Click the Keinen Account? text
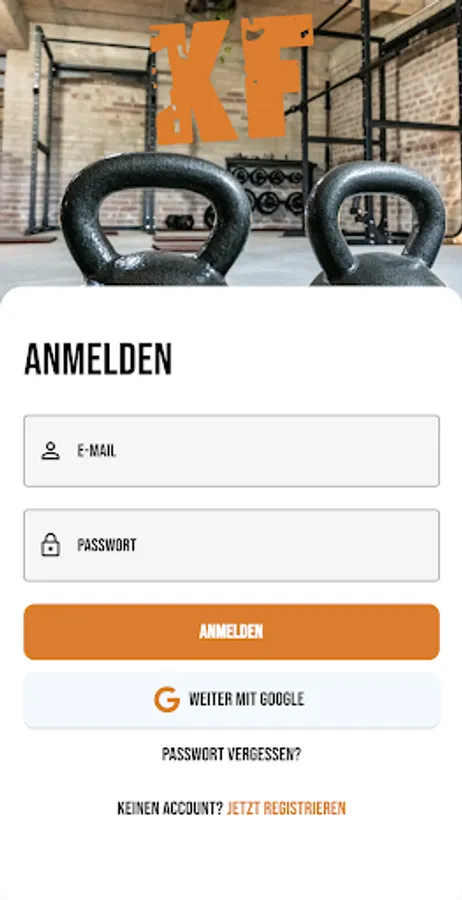 tap(170, 809)
